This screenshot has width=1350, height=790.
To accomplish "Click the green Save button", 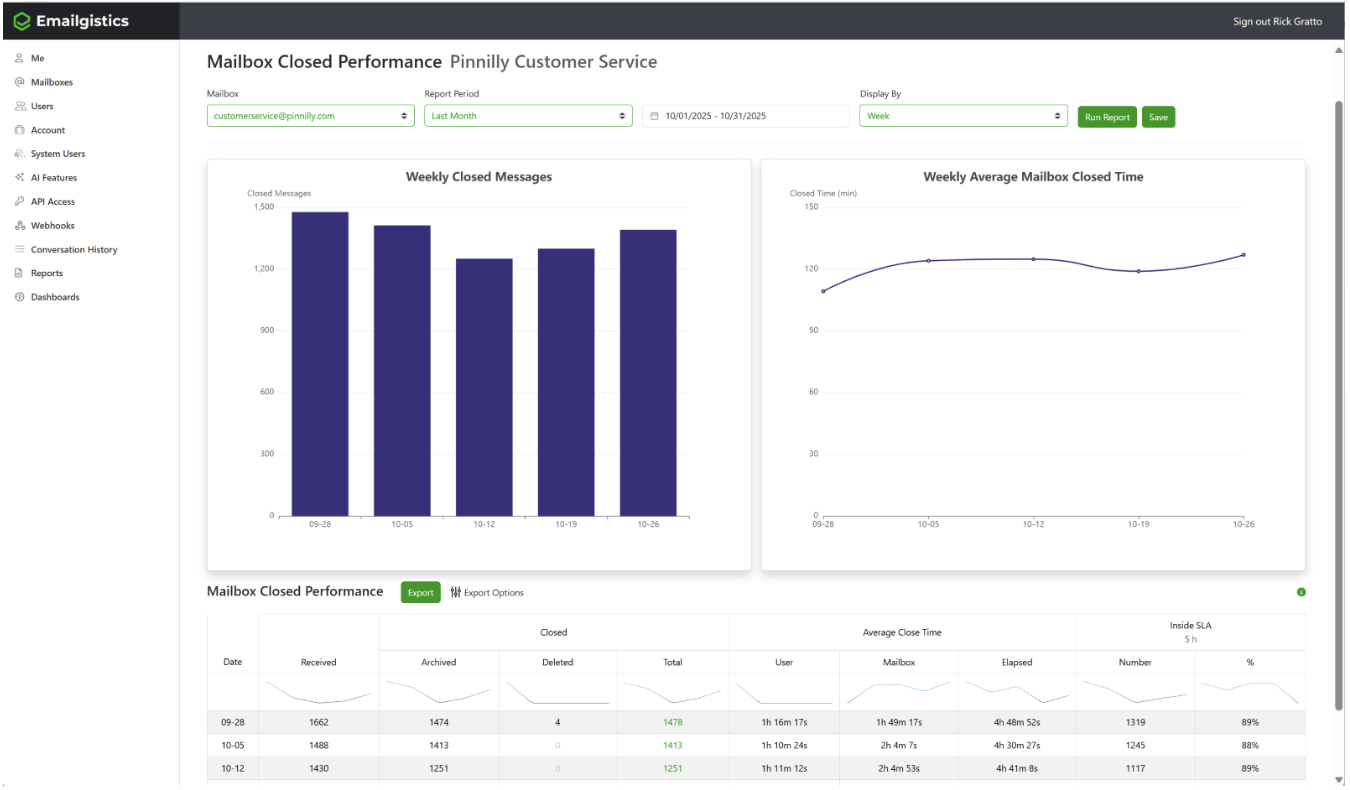I will (x=1158, y=117).
